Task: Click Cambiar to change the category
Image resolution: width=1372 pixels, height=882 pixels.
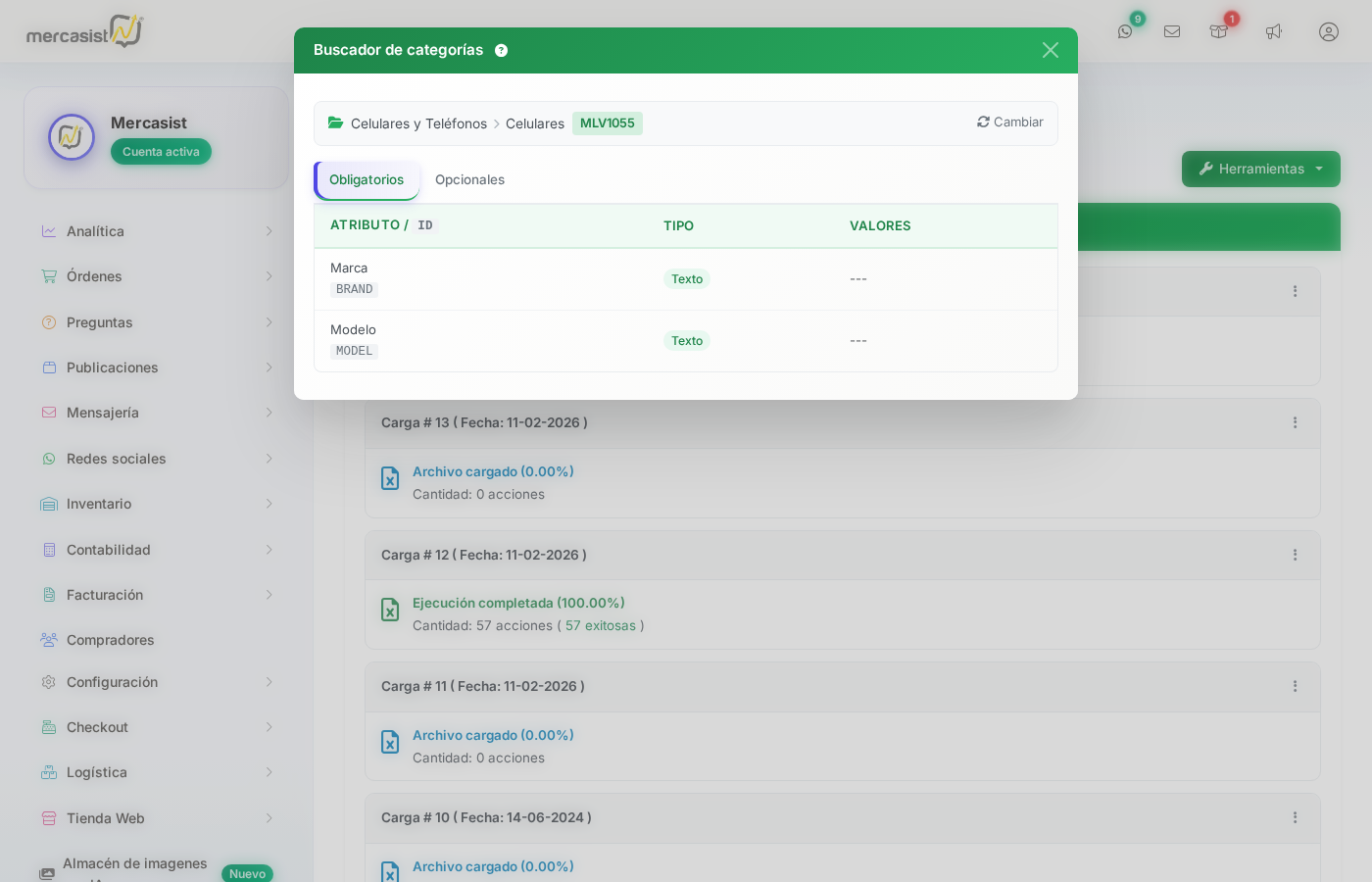Action: pos(1010,122)
